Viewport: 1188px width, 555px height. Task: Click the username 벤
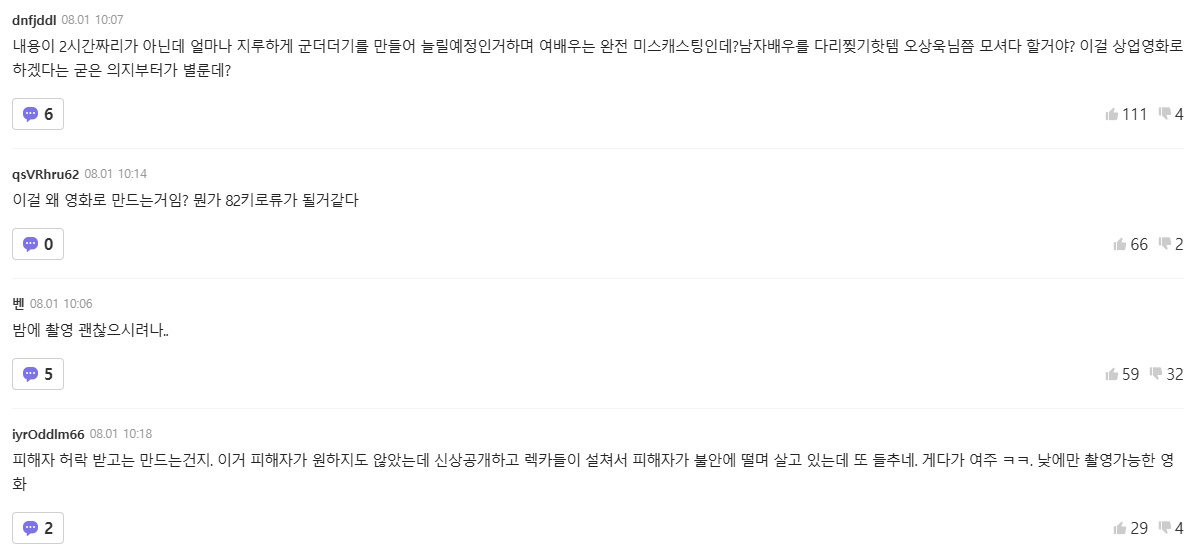(19, 304)
